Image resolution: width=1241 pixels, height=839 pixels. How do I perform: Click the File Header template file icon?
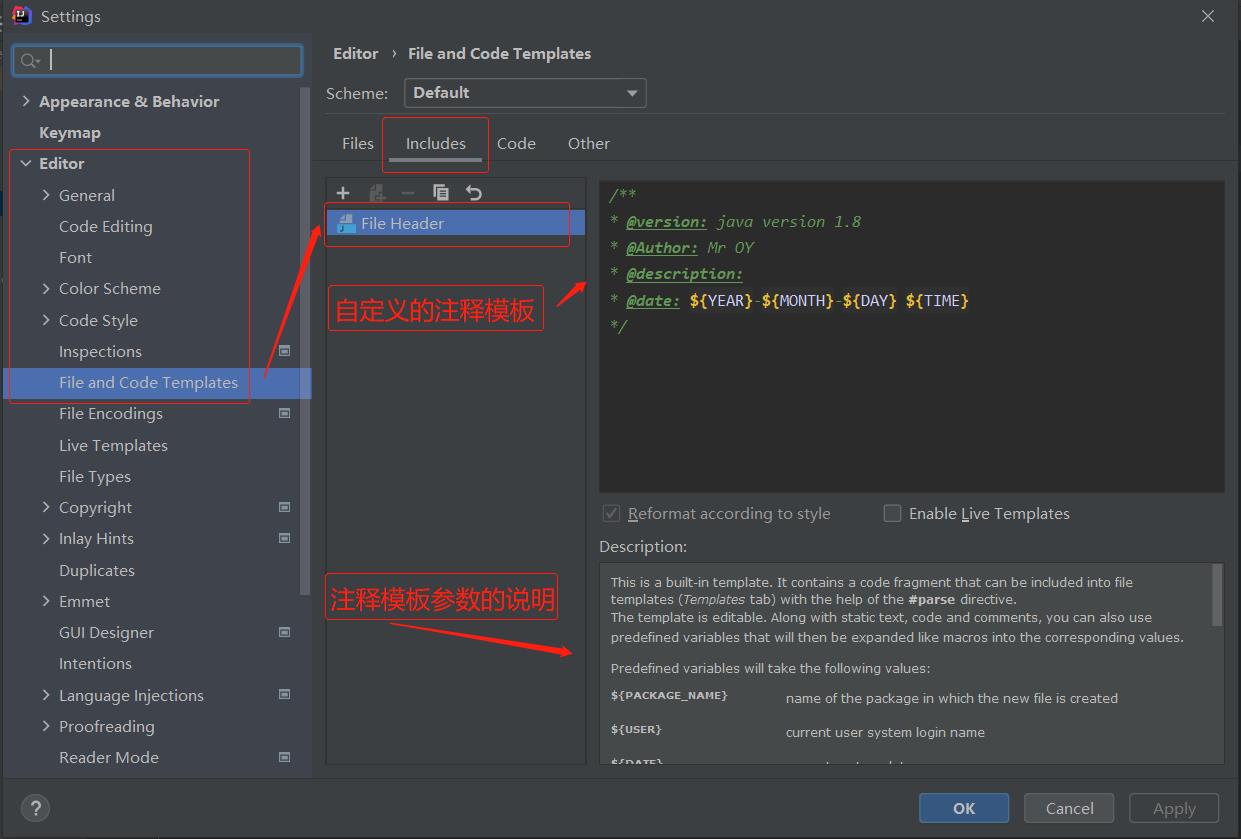346,223
